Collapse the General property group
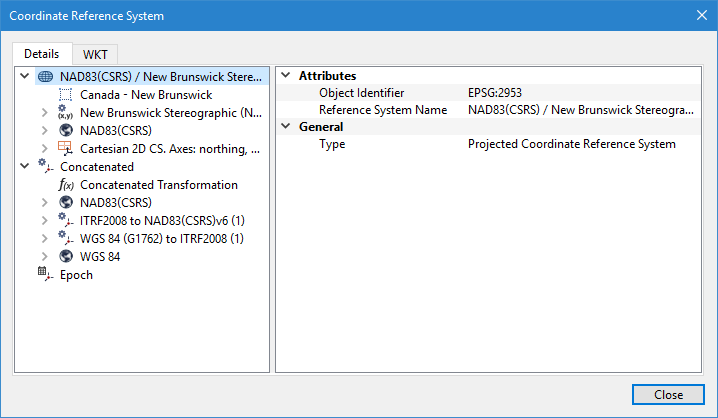Viewport: 718px width, 418px height. [x=286, y=127]
